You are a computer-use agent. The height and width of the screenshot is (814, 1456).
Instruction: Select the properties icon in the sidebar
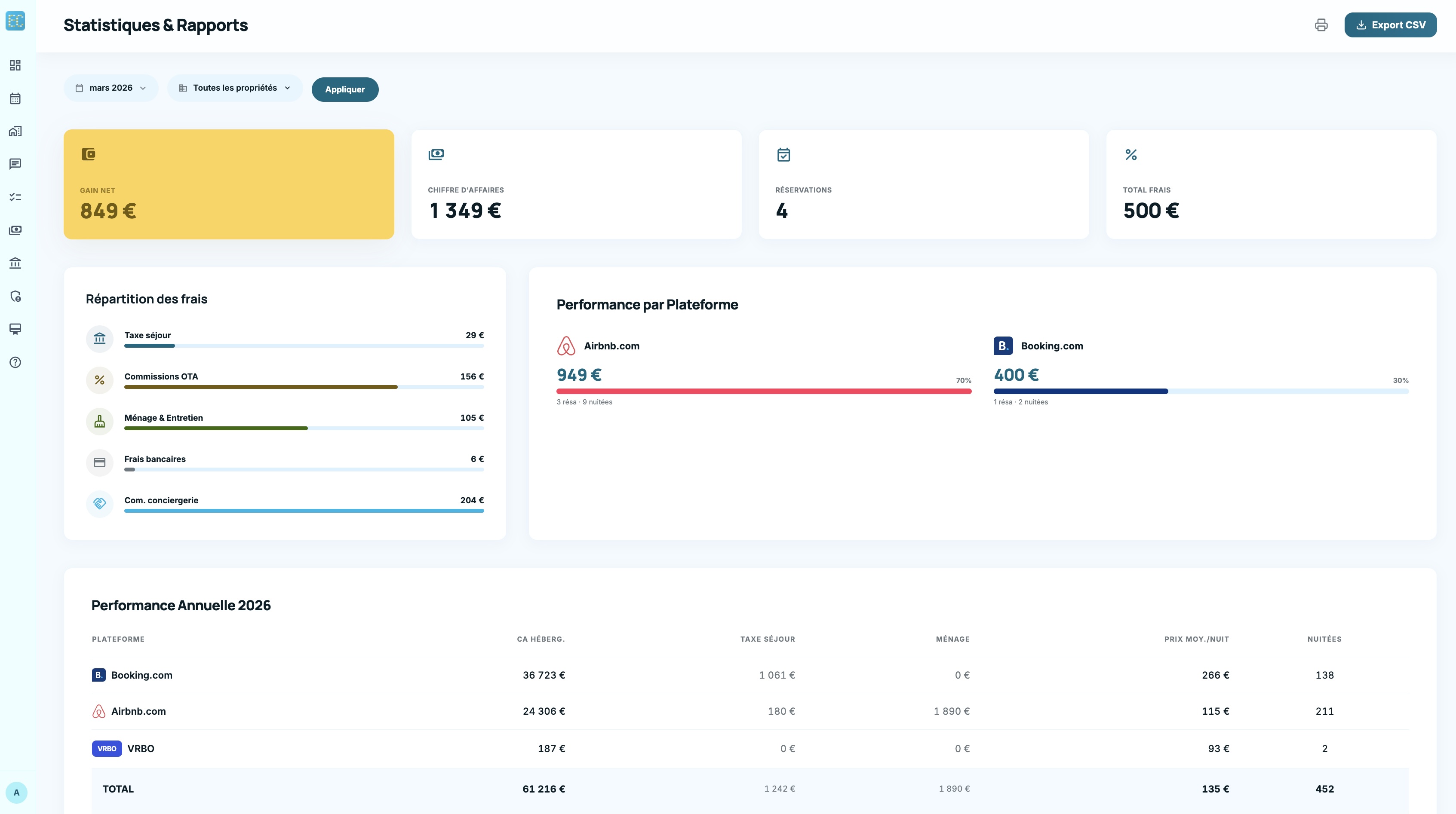[x=16, y=131]
